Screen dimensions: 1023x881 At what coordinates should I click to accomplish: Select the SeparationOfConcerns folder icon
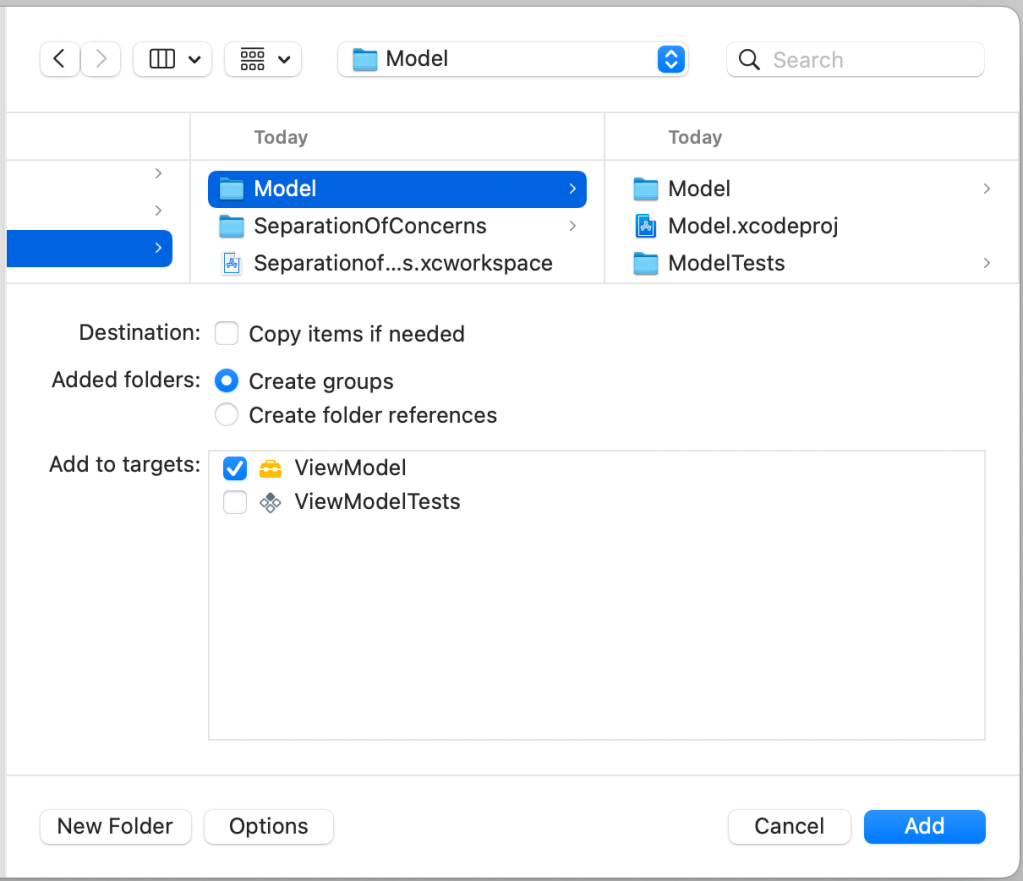[x=231, y=226]
